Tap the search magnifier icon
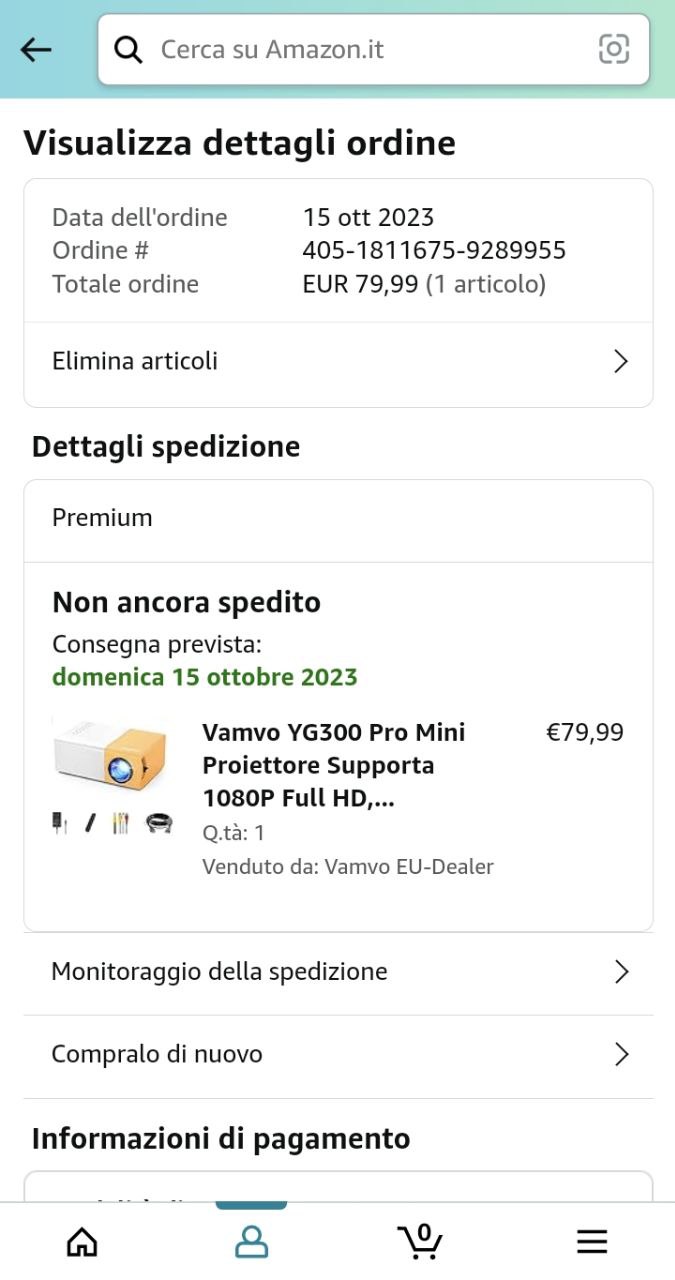Image resolution: width=675 pixels, height=1280 pixels. 128,50
